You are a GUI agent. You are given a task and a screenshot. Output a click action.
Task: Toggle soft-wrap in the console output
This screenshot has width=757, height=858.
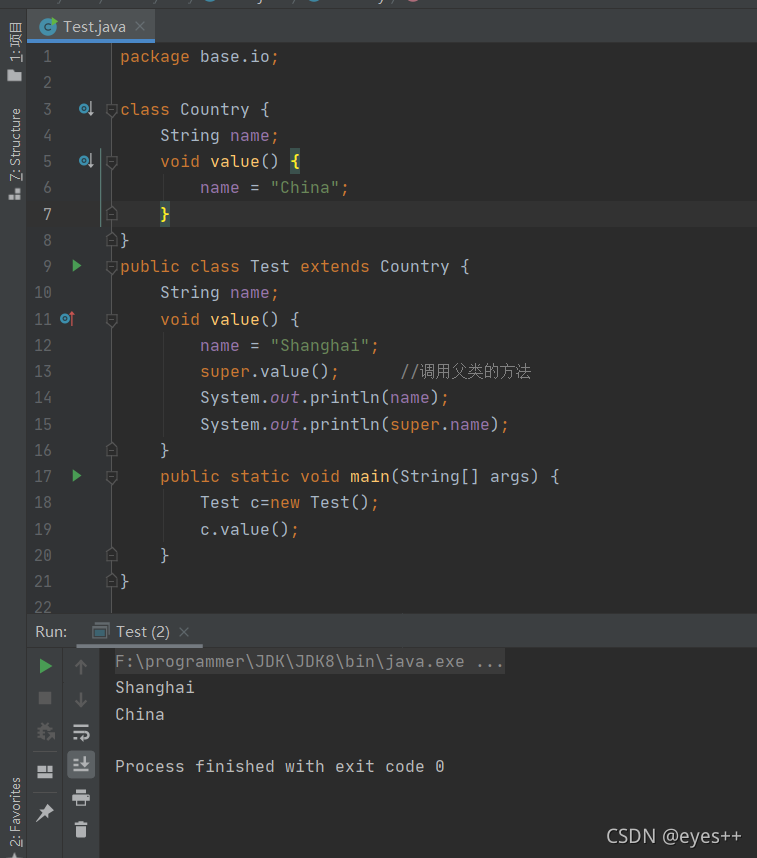click(81, 732)
